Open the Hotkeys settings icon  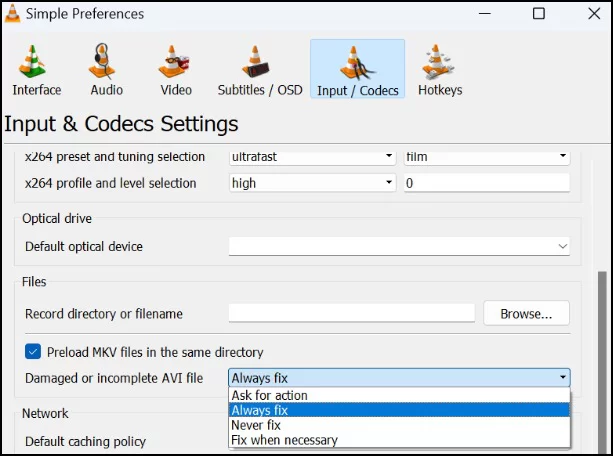[437, 61]
